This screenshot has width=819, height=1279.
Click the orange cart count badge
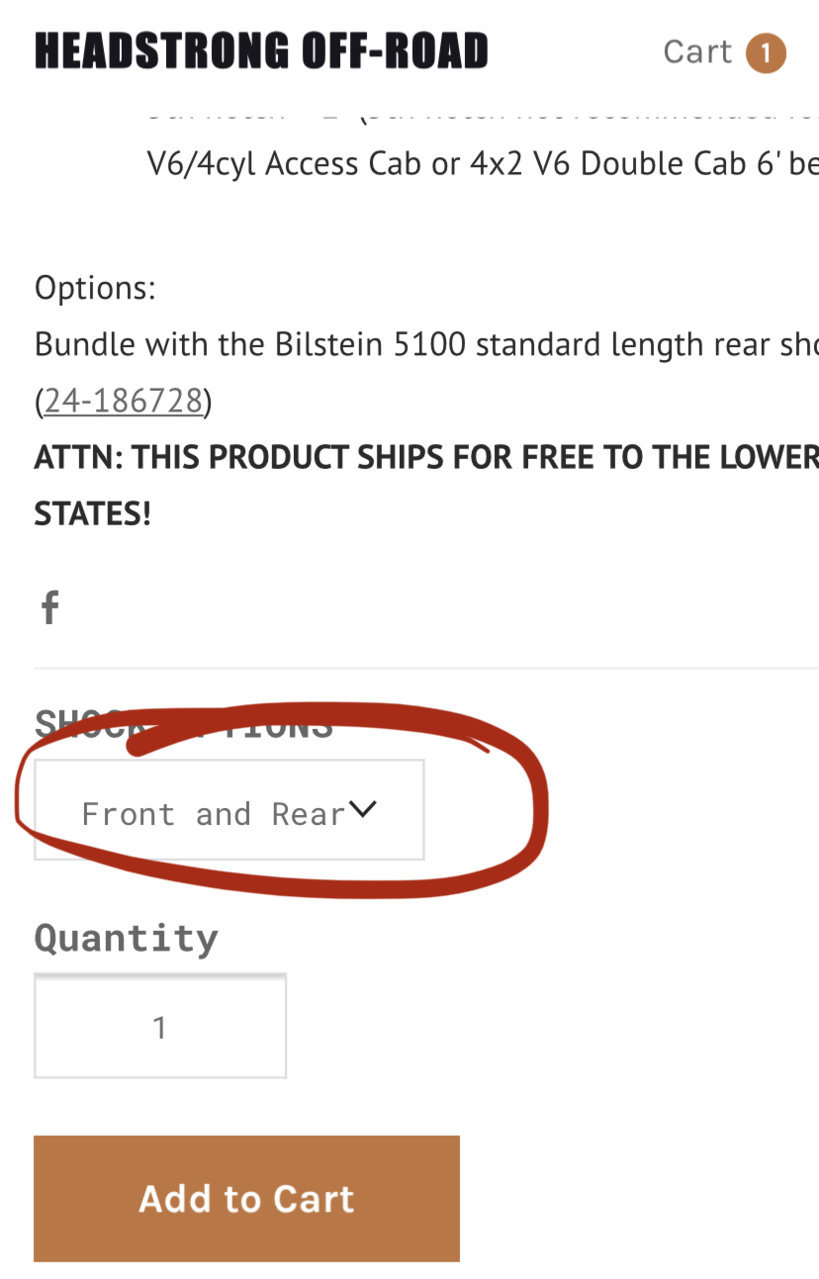tap(765, 53)
